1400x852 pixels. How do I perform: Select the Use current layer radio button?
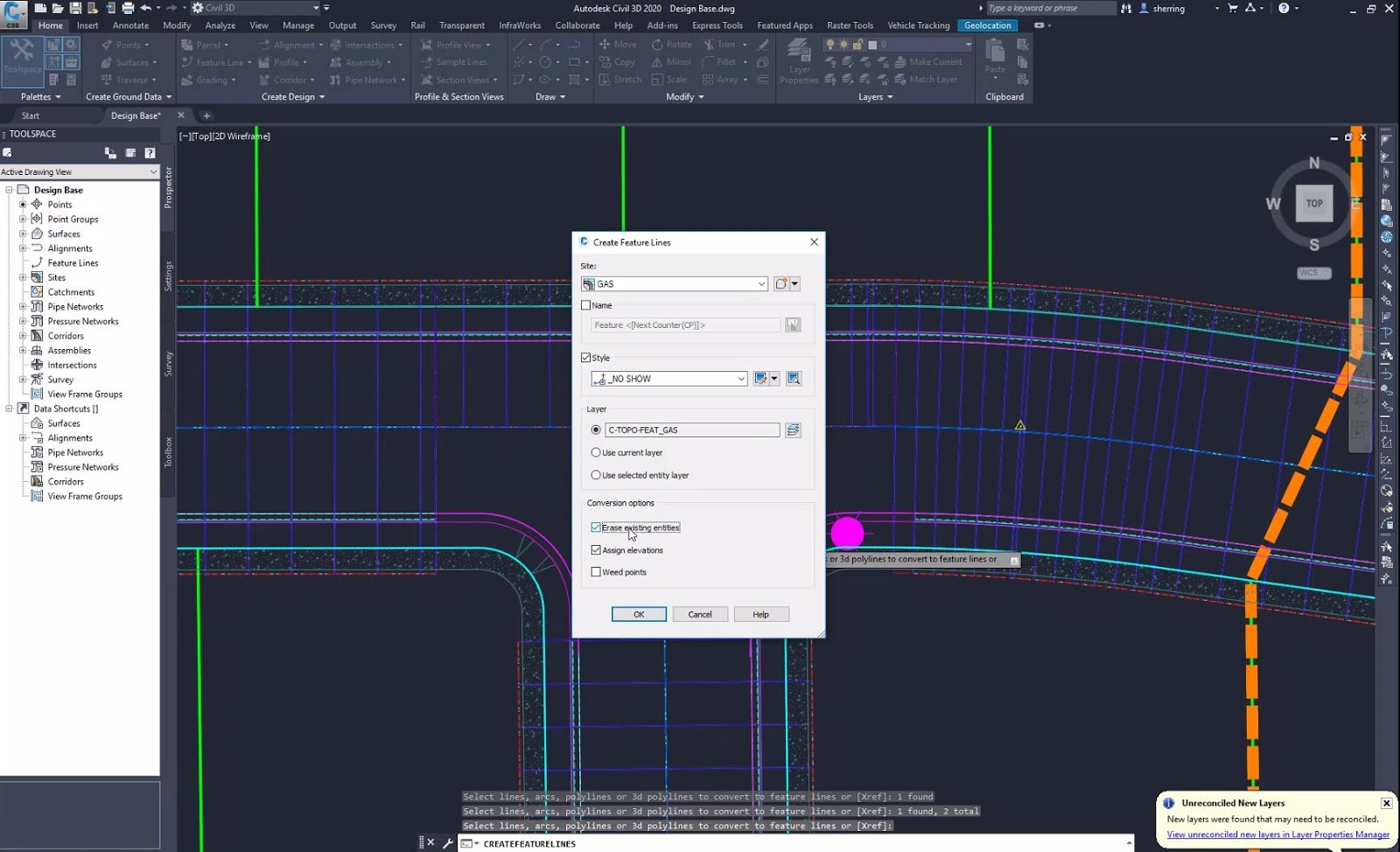(x=596, y=452)
